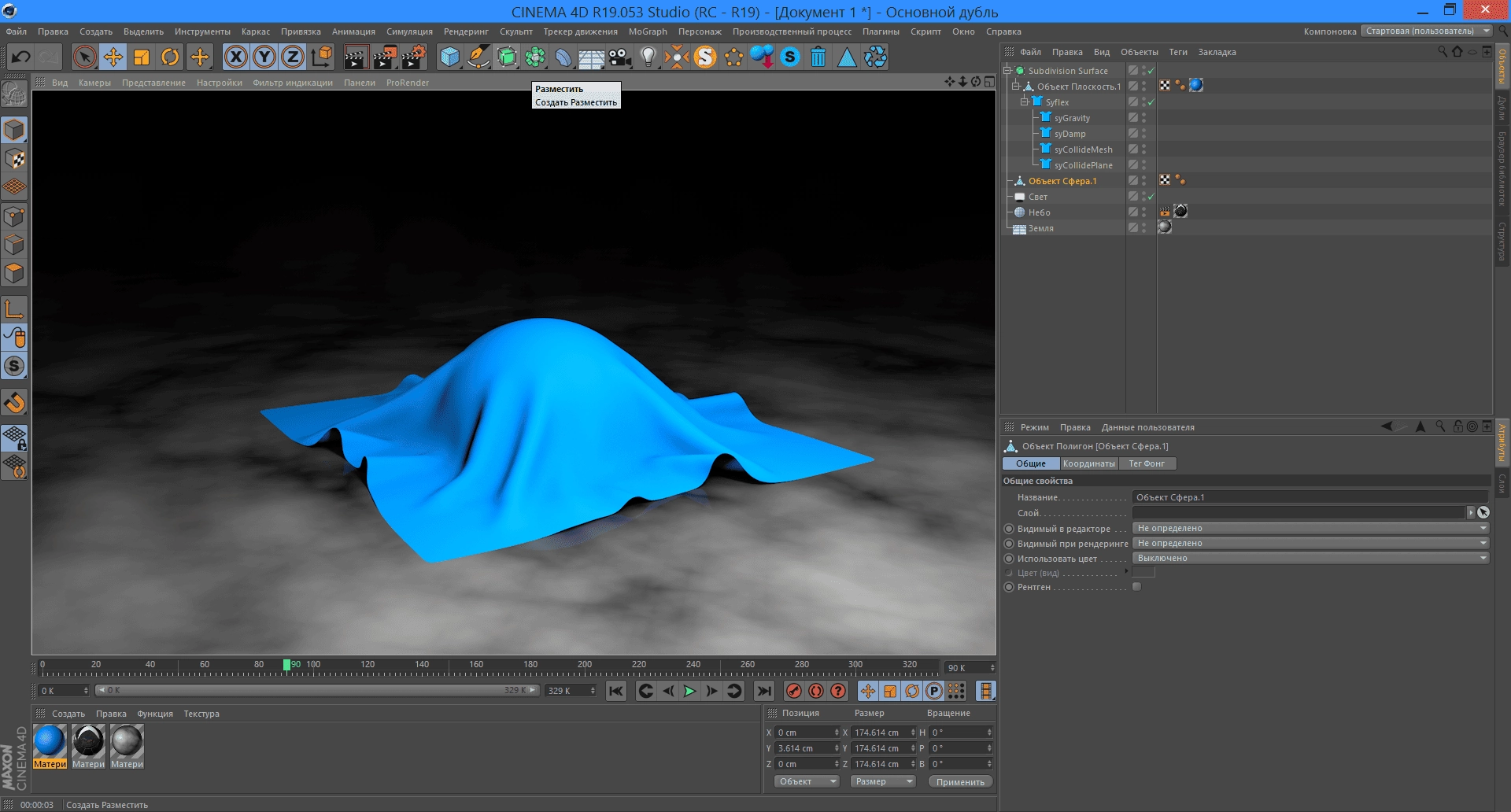
Task: Activate the Move tool
Action: pyautogui.click(x=113, y=57)
